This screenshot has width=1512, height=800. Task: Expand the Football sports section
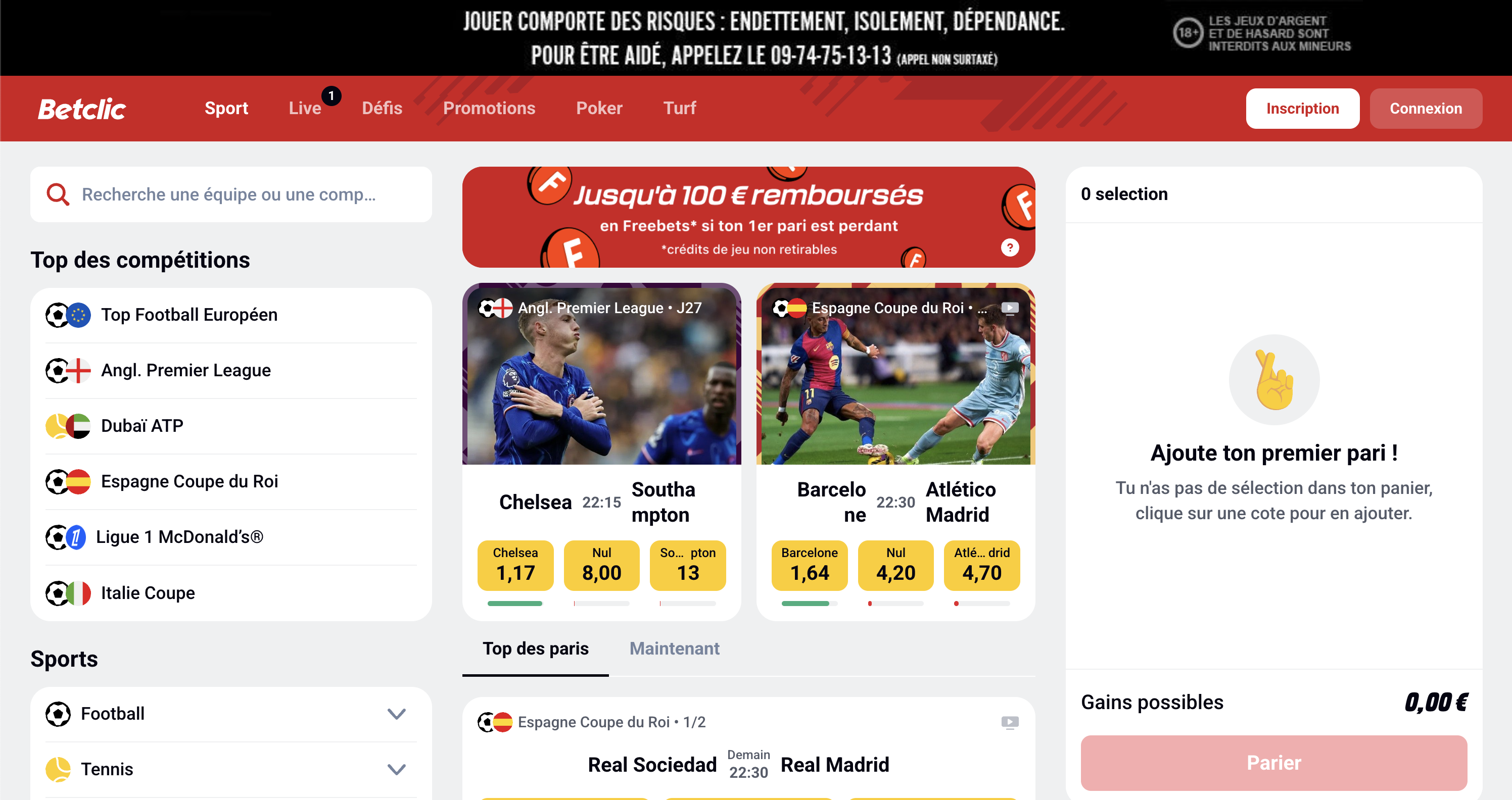pyautogui.click(x=397, y=714)
